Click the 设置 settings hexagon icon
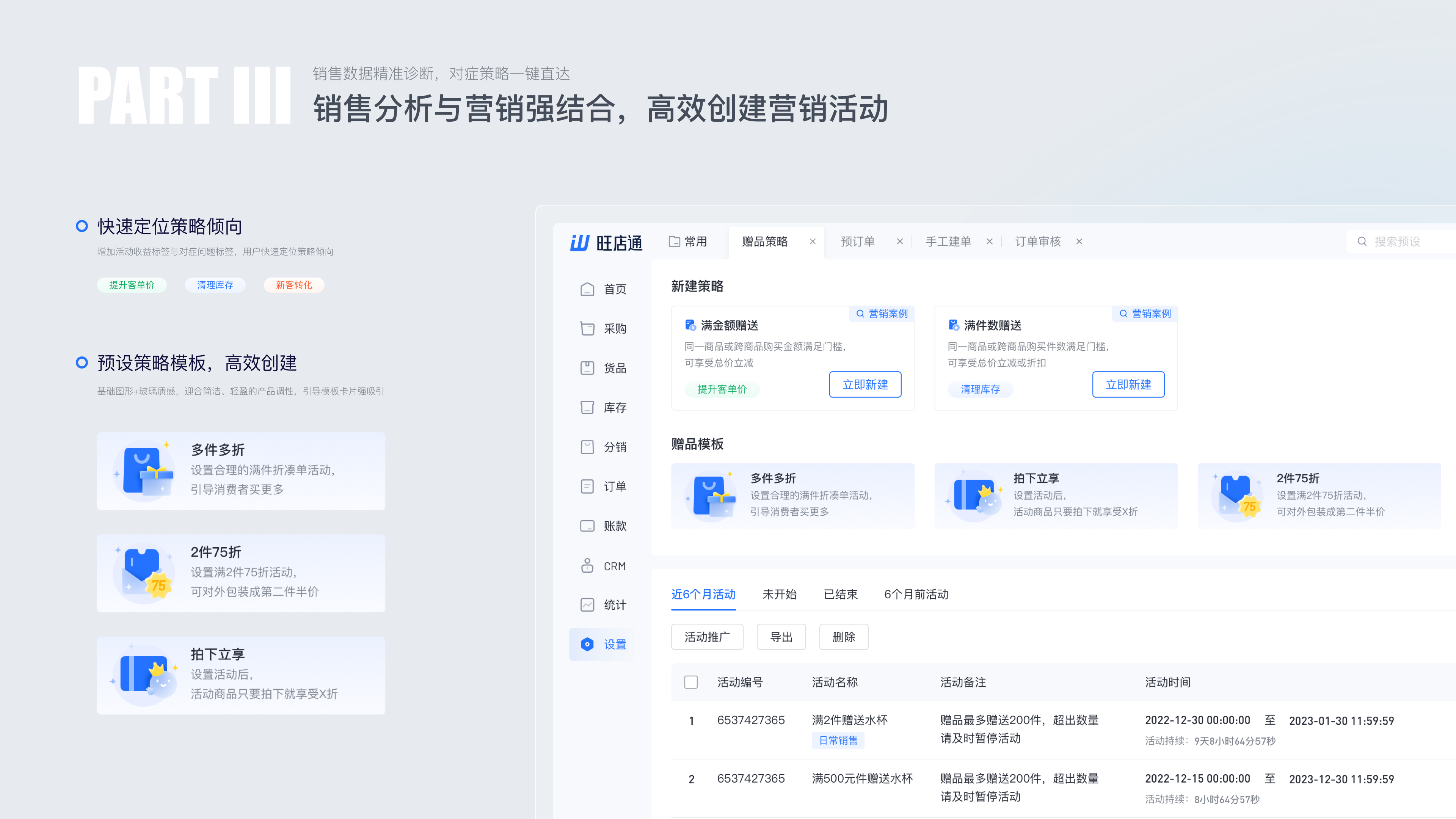1456x819 pixels. pos(587,644)
